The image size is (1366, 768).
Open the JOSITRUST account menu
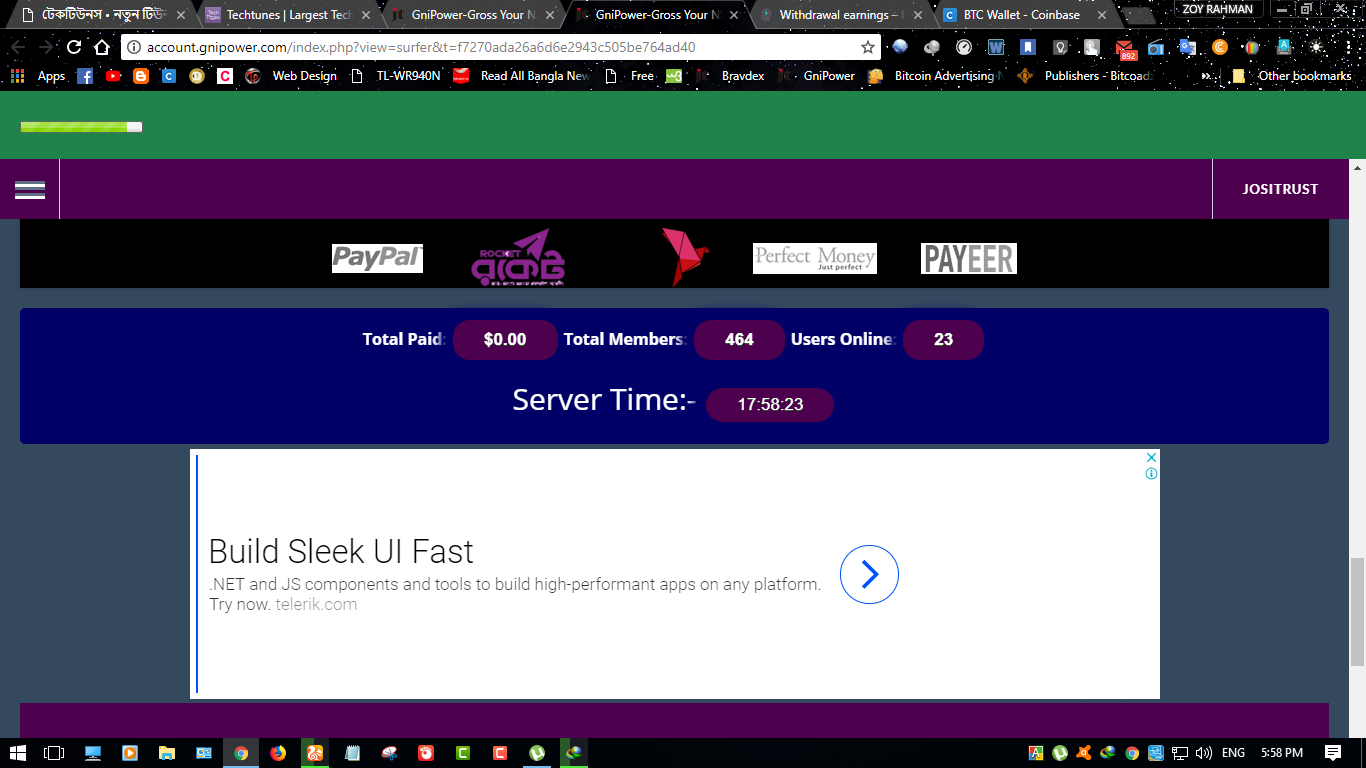click(x=1280, y=189)
